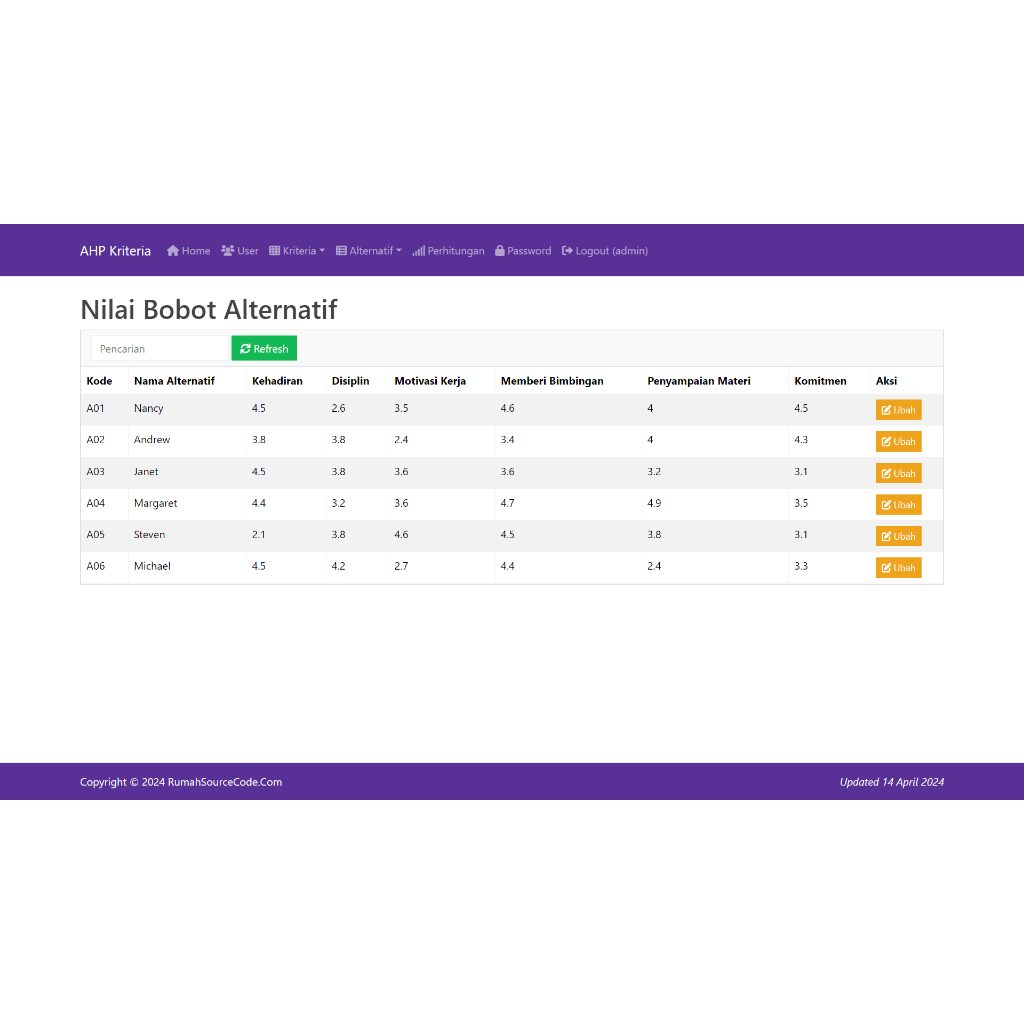
Task: Open the User management page
Action: click(240, 251)
